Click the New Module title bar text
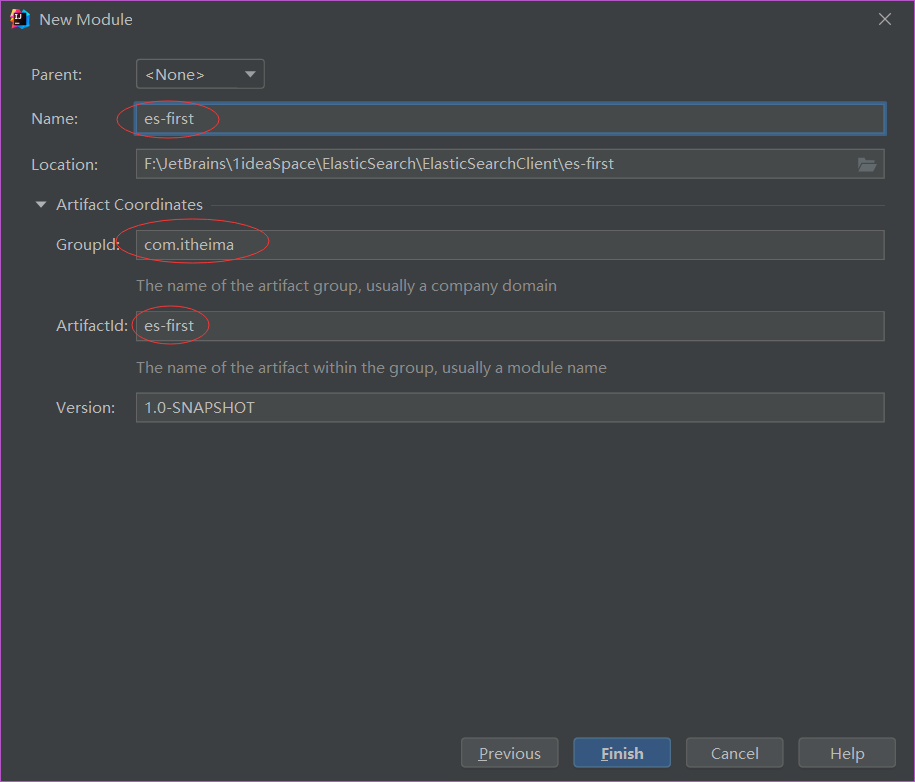This screenshot has height=782, width=915. [86, 19]
